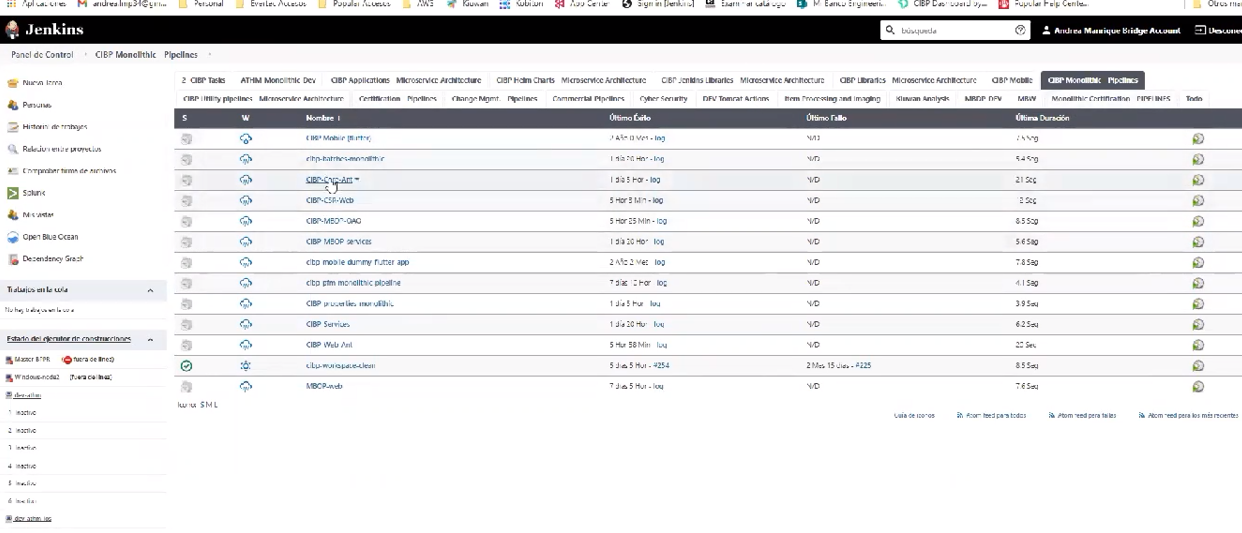Switch to the CIBP Mobile view tab
Image resolution: width=1242 pixels, height=533 pixels.
click(1012, 80)
